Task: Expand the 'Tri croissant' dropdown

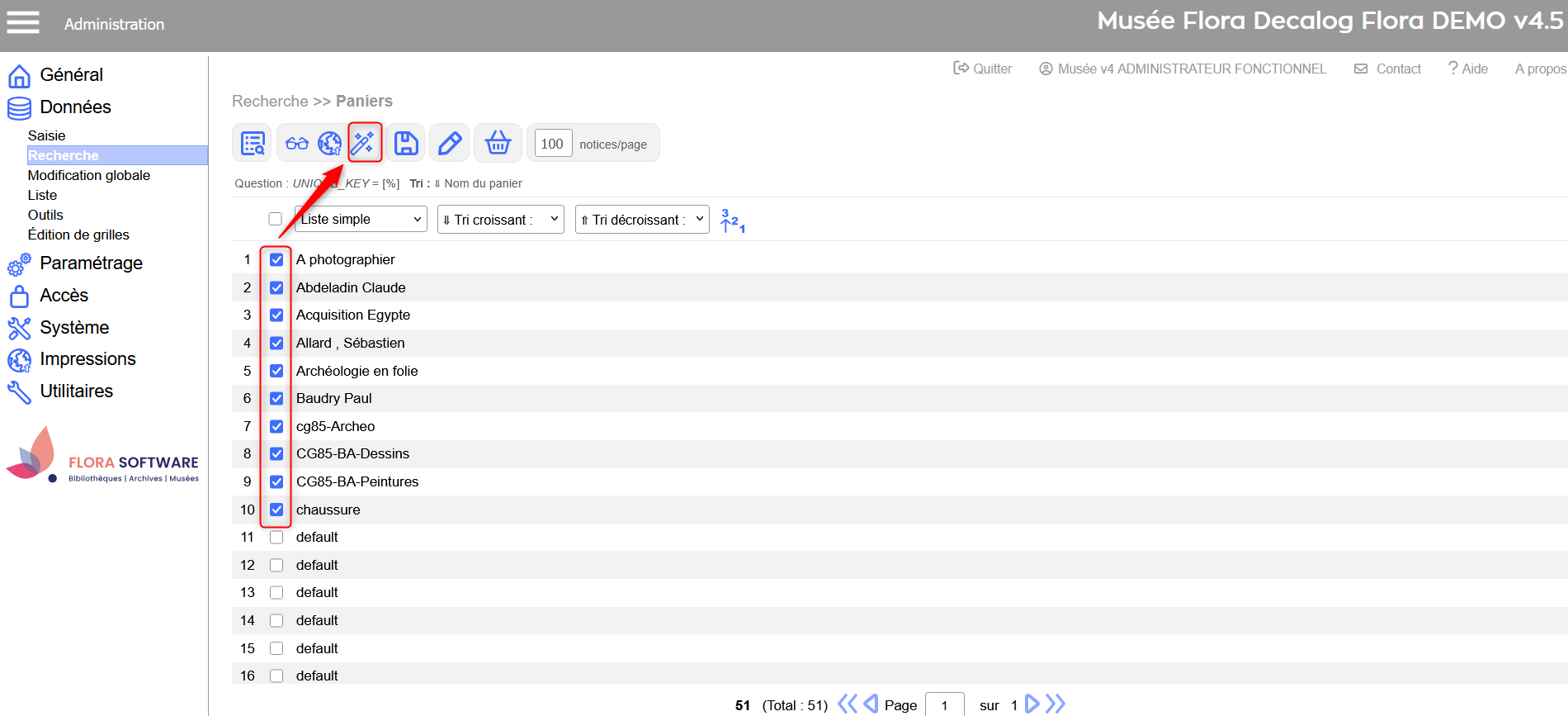Action: (500, 220)
